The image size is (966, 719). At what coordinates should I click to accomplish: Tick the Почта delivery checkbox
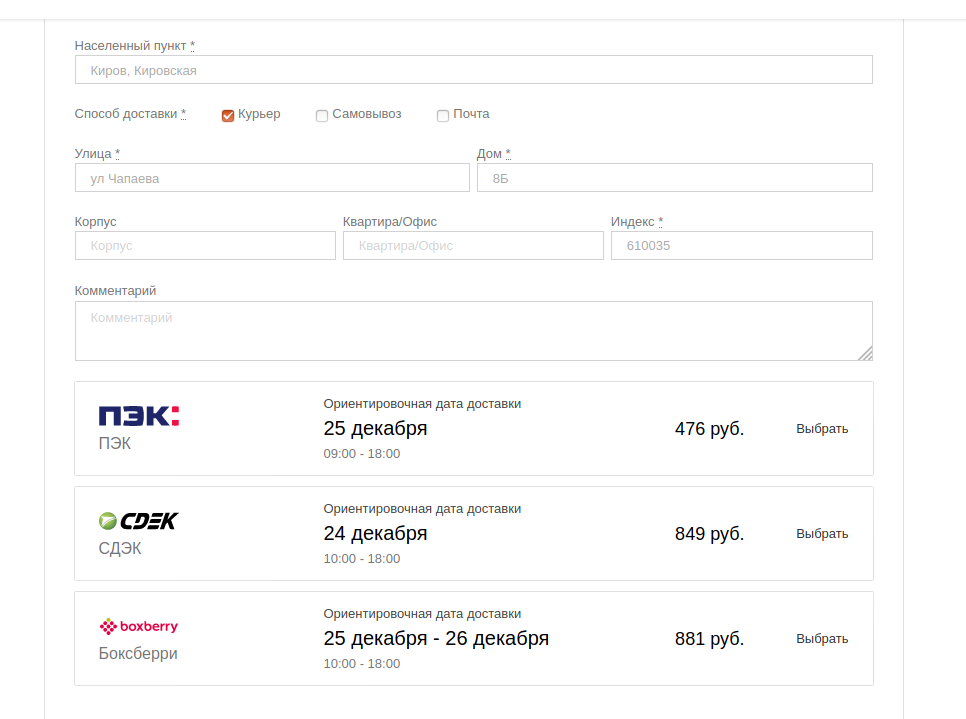click(x=443, y=115)
